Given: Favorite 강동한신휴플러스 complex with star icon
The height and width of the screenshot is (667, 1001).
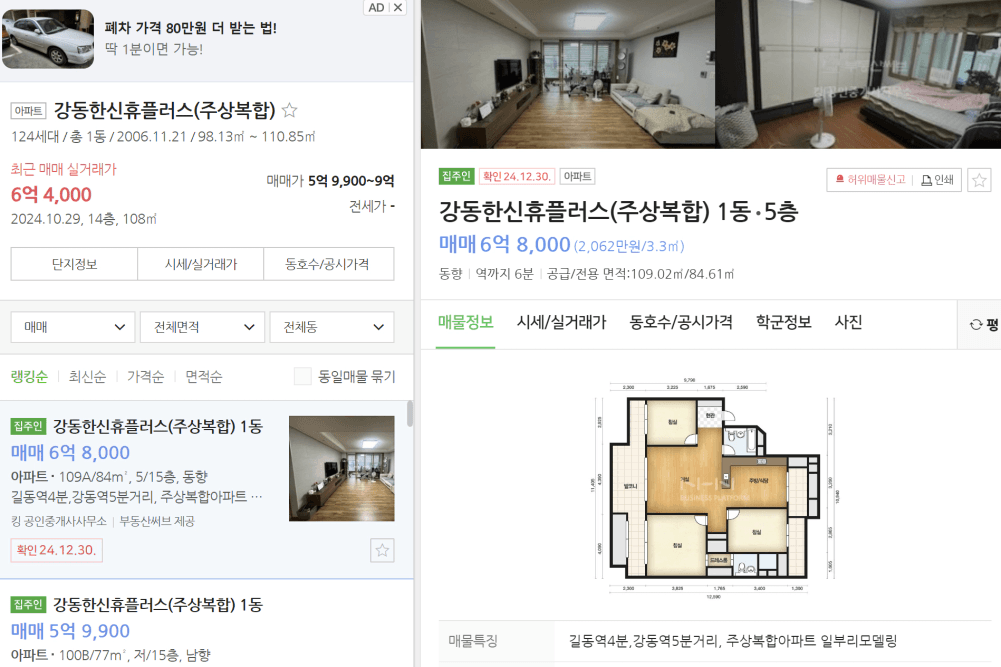Looking at the screenshot, I should [x=289, y=110].
